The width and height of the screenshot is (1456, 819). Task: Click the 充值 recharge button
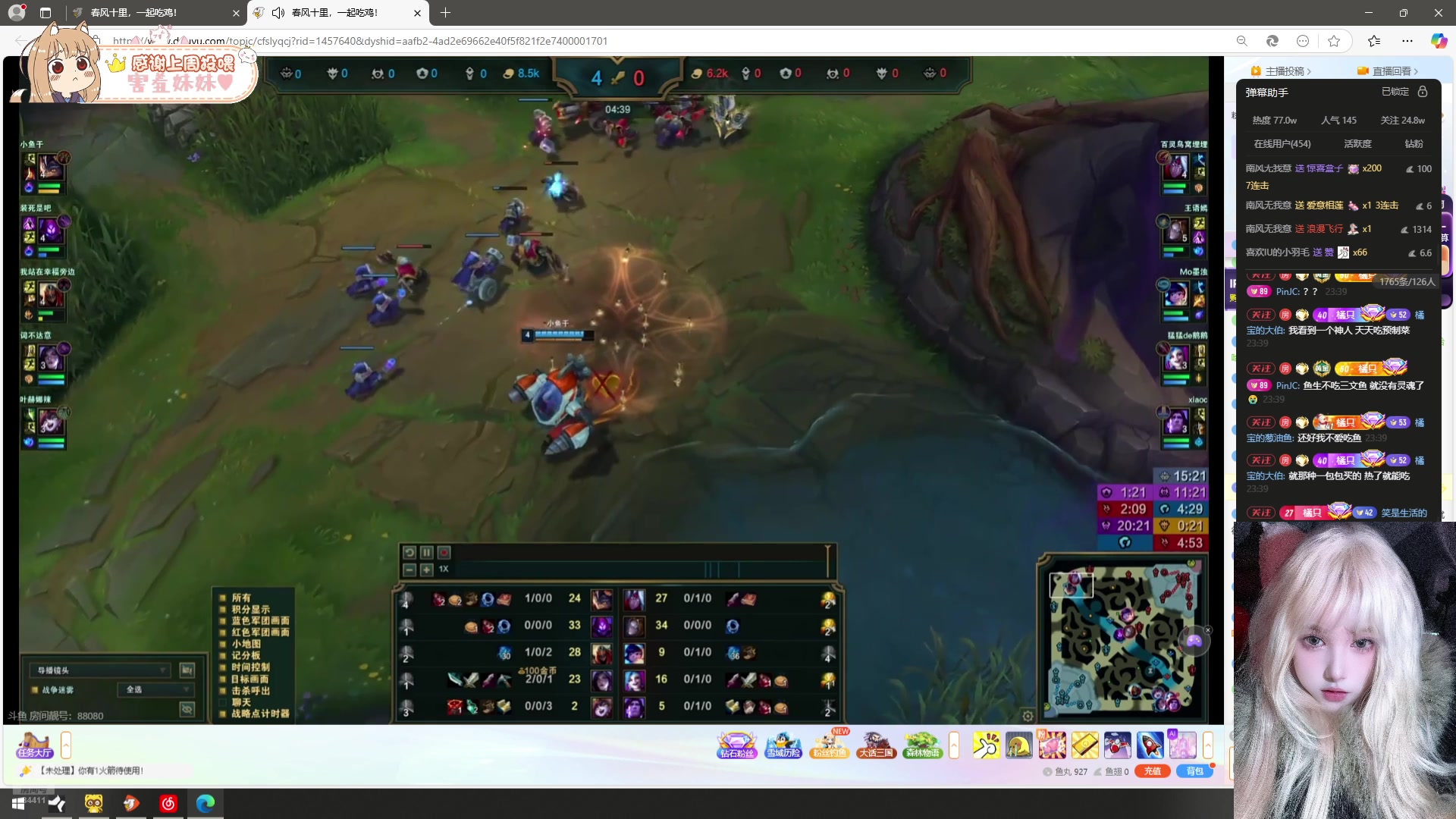(1153, 771)
